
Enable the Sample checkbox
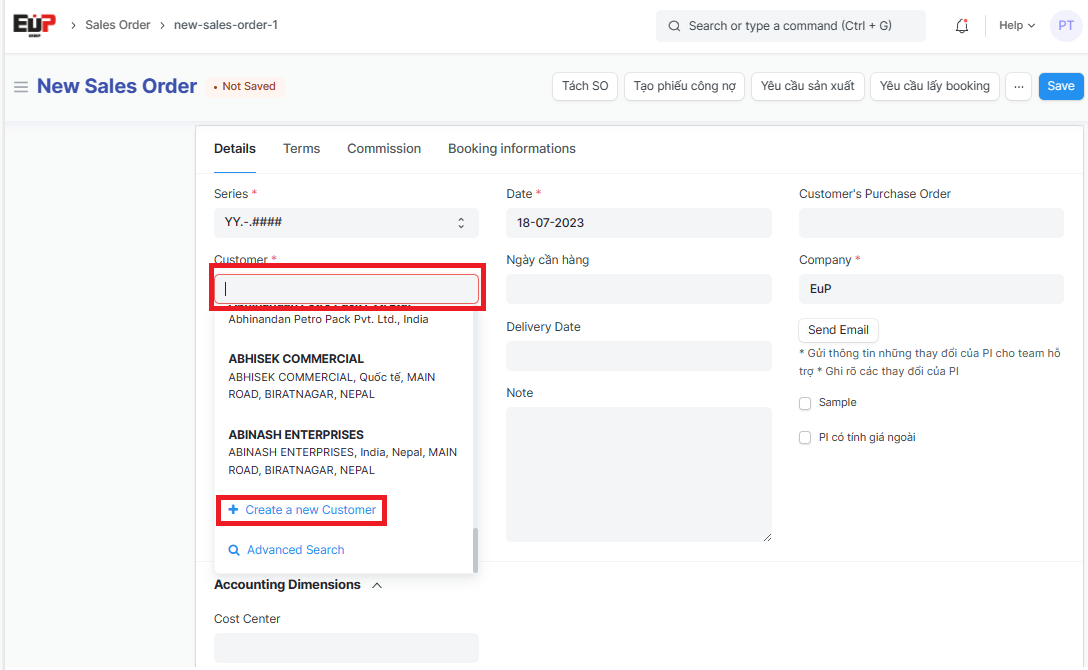(805, 403)
